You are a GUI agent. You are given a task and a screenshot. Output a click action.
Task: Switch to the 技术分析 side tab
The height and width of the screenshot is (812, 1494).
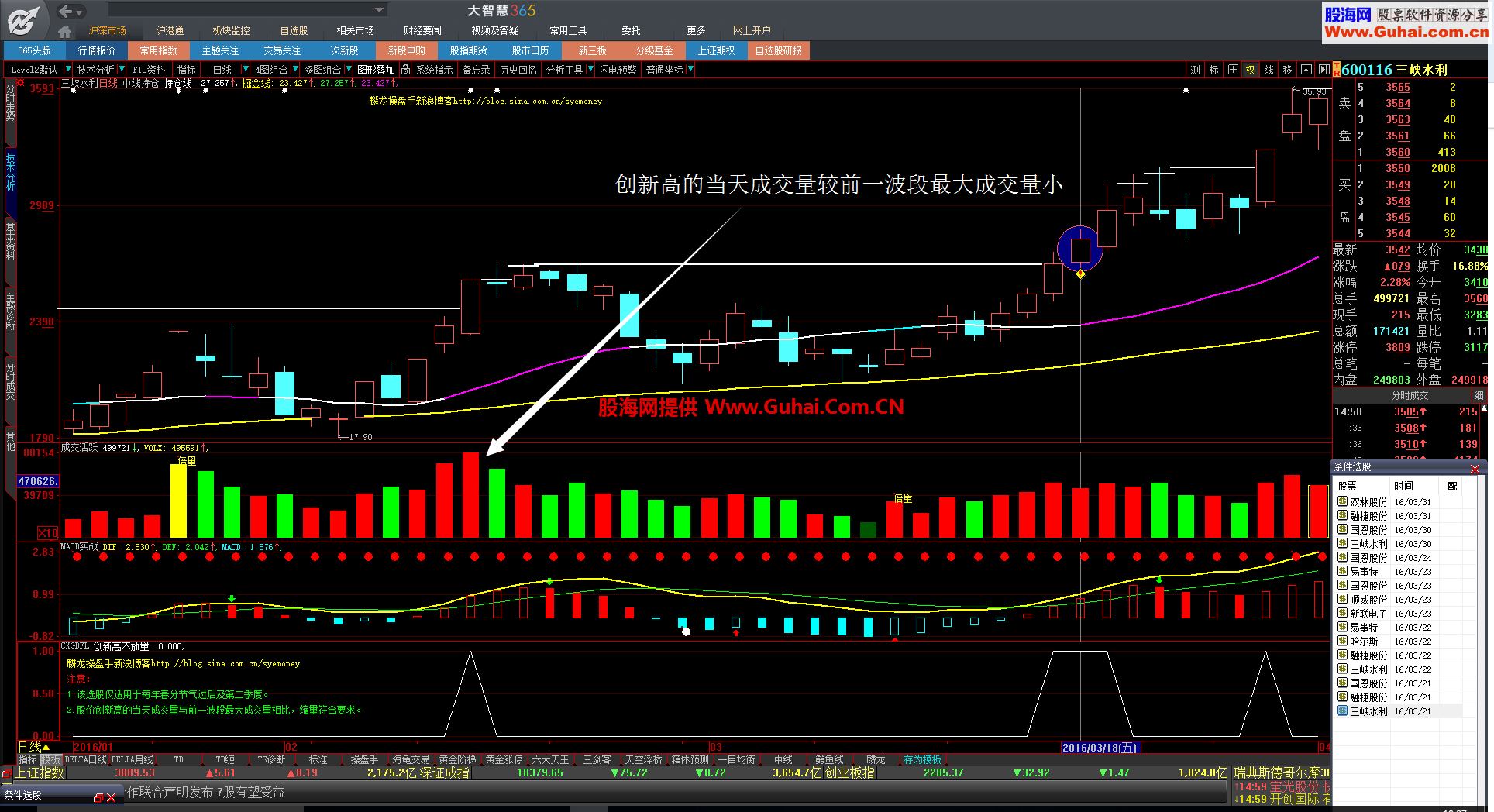[10, 171]
